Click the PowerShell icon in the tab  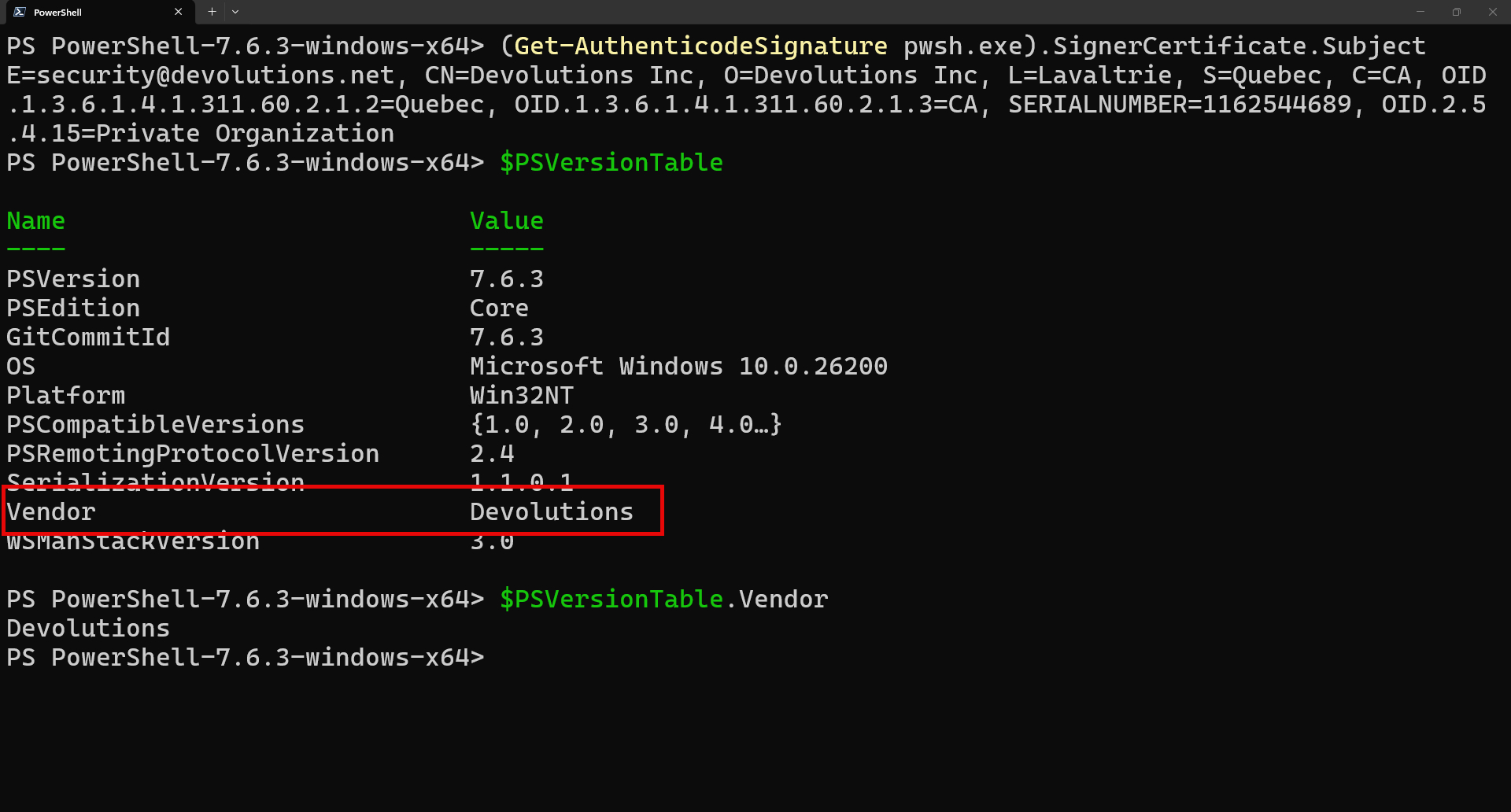point(20,12)
